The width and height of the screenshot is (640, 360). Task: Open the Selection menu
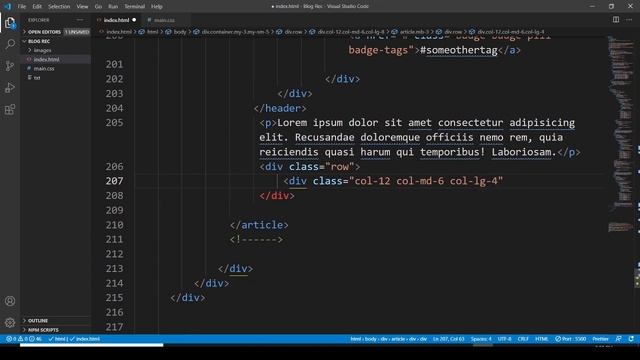[x=59, y=7]
